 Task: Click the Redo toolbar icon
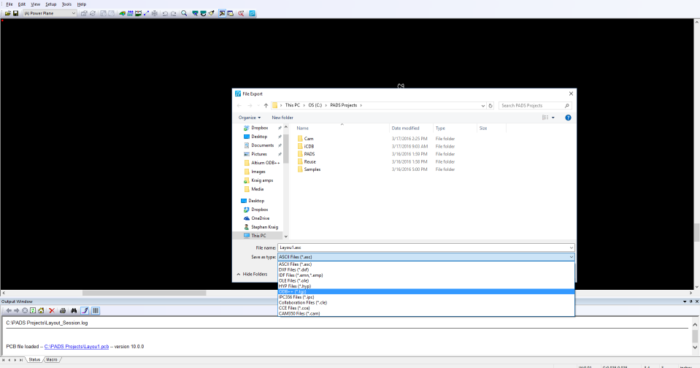(173, 13)
